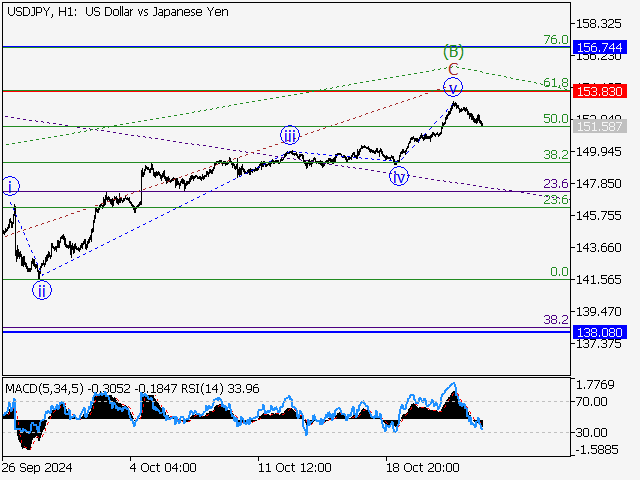Click the 158.325 price axis value
The width and height of the screenshot is (640, 480).
[598, 24]
